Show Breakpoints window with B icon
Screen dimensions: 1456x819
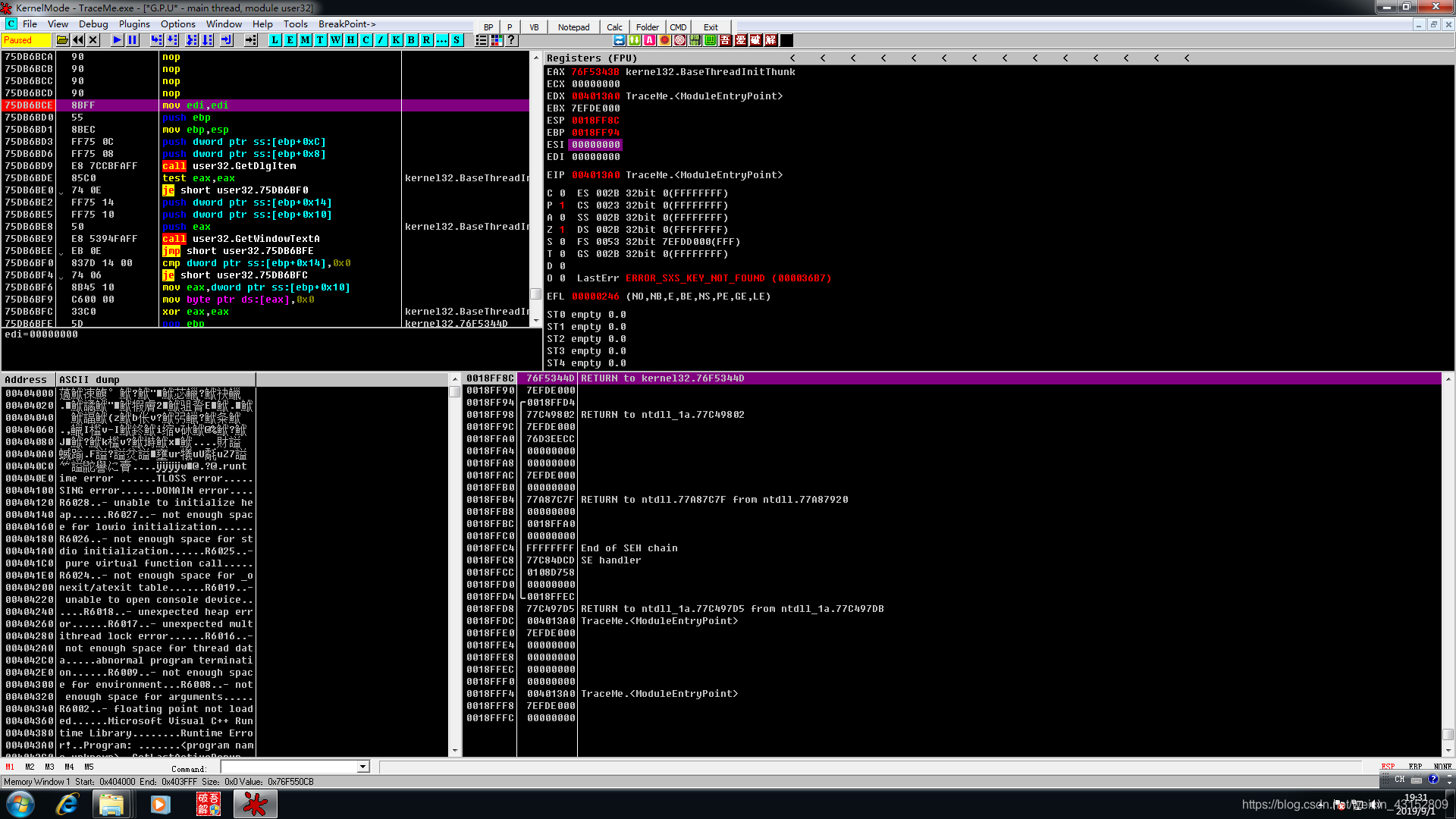coord(411,40)
